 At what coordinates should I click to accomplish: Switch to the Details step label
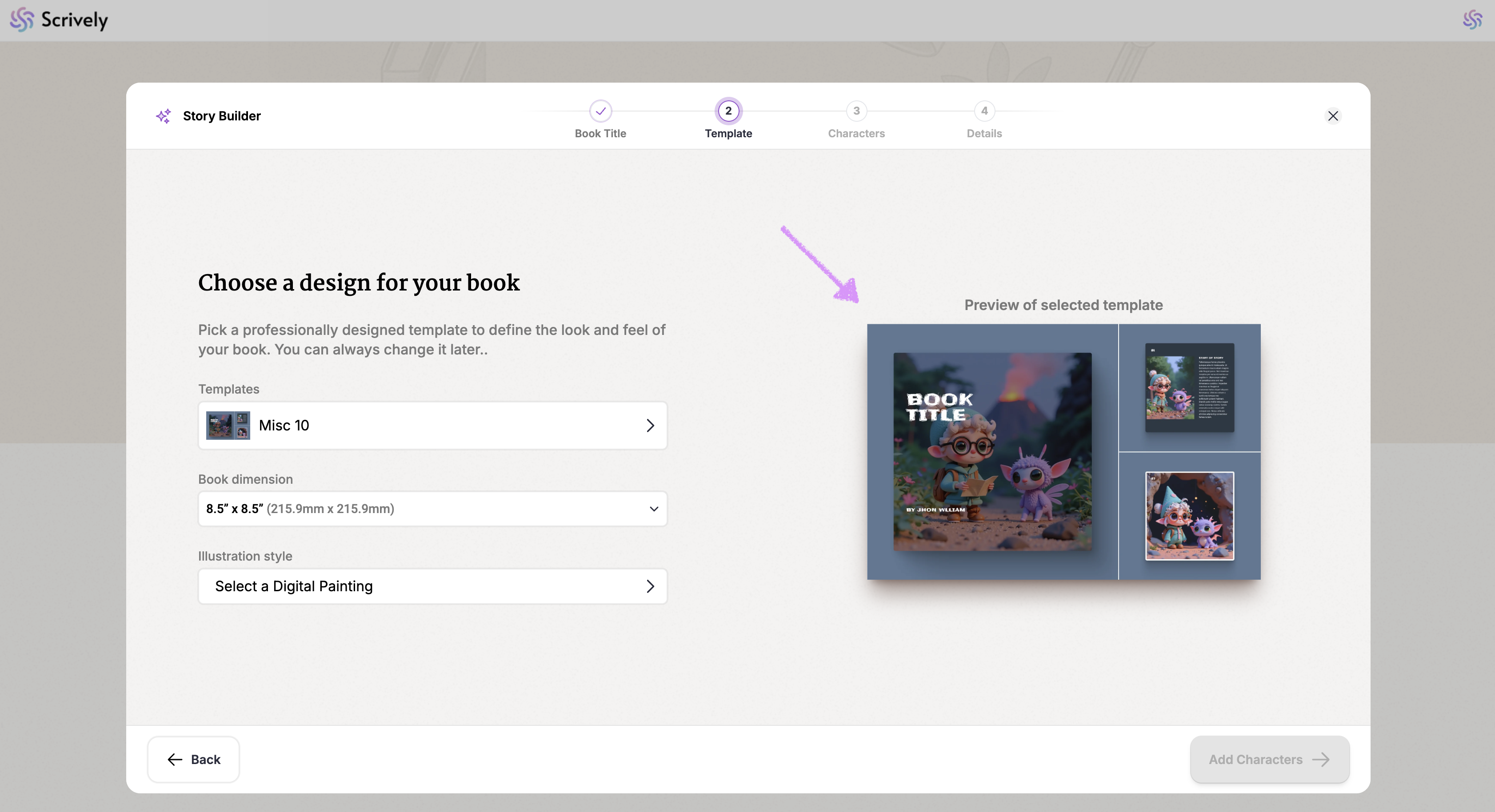984,133
